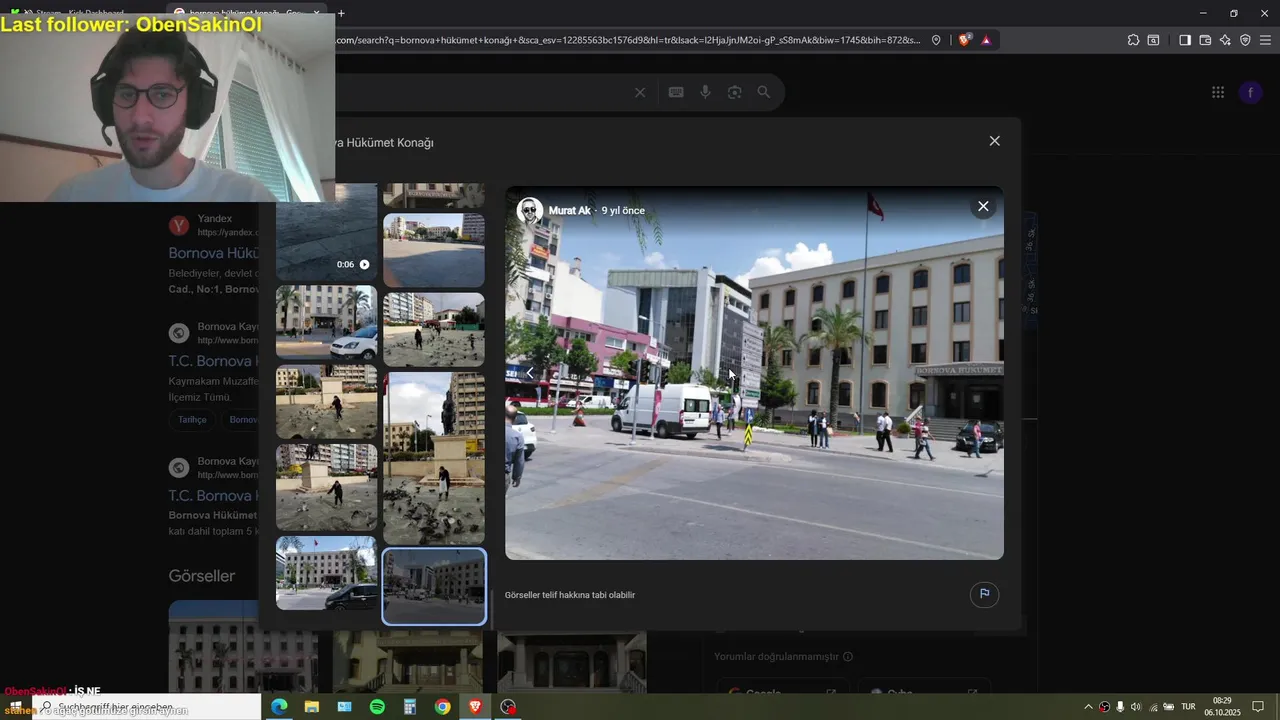Open volume control in system tray
Image resolution: width=1280 pixels, height=720 pixels.
[x=1135, y=707]
